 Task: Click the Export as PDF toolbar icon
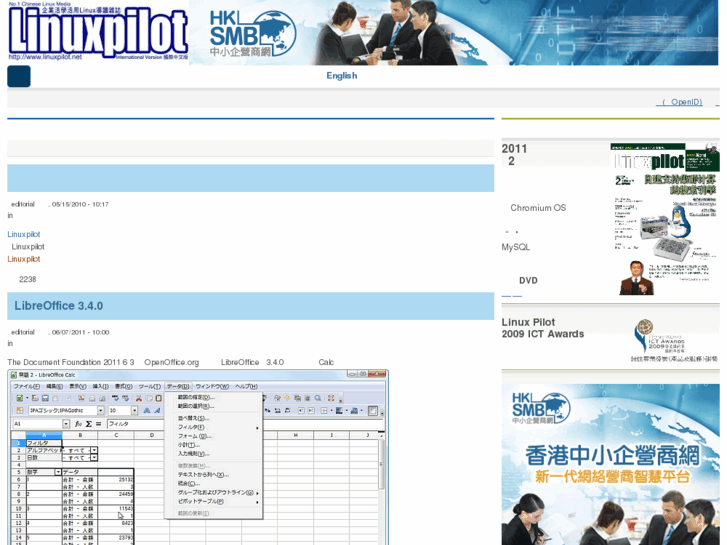[x=81, y=398]
